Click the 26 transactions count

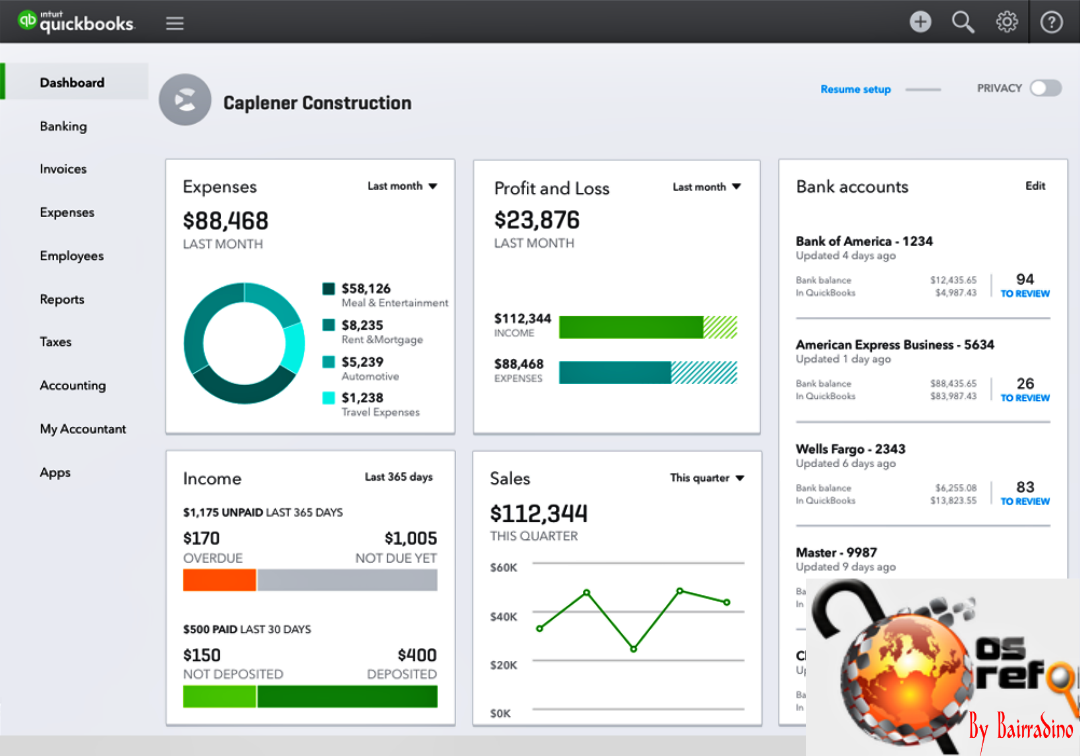(1025, 384)
